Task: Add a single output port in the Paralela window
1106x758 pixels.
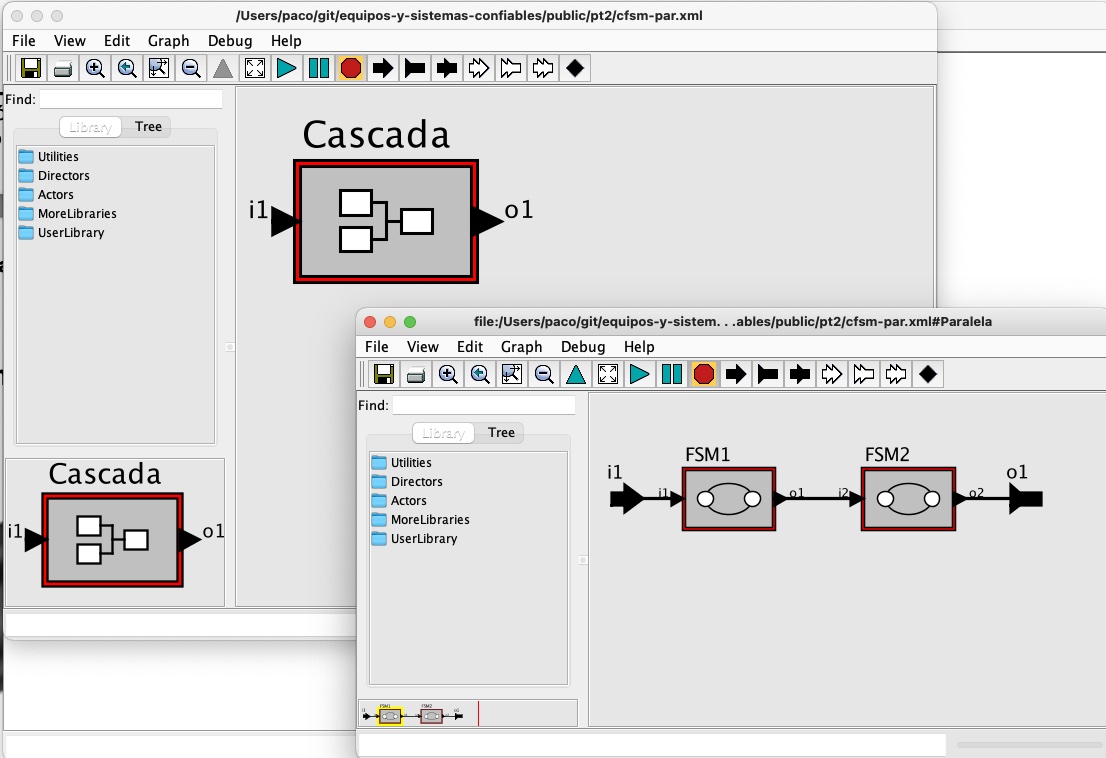Action: pos(767,374)
